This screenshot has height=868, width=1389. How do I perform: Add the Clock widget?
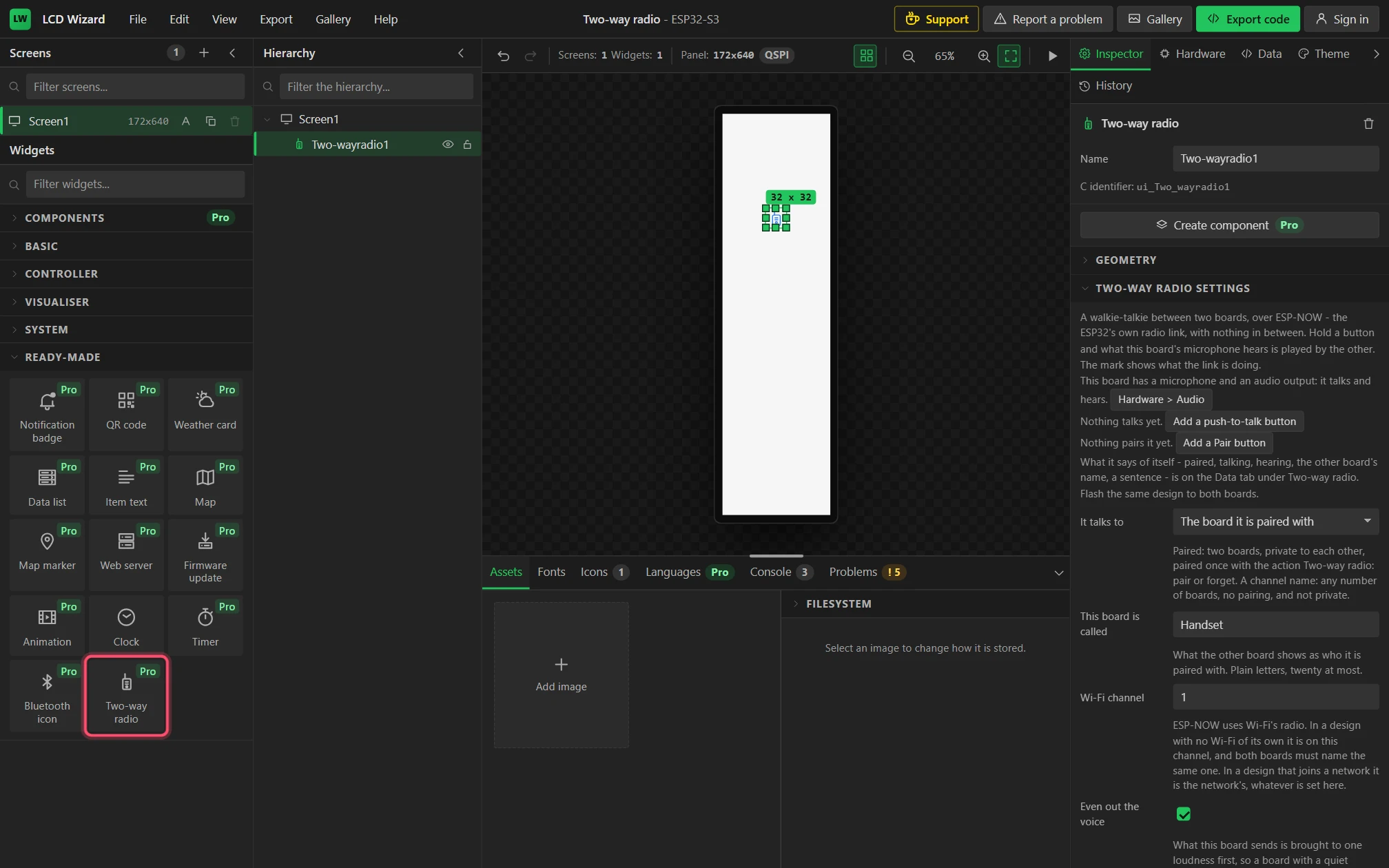(x=126, y=626)
